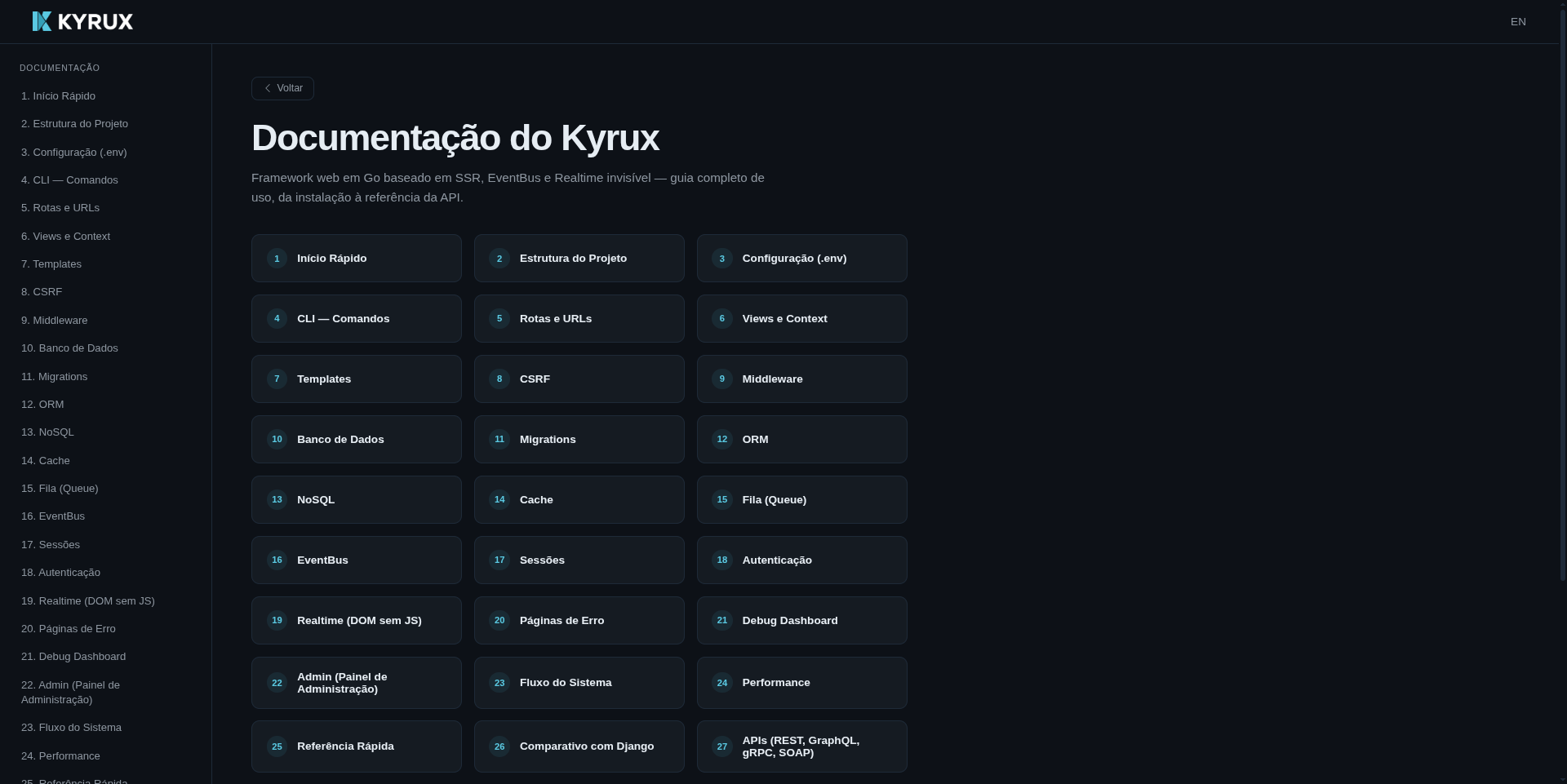Open the Comparativo com Django card
Screen dimensions: 1567x784
click(579, 746)
